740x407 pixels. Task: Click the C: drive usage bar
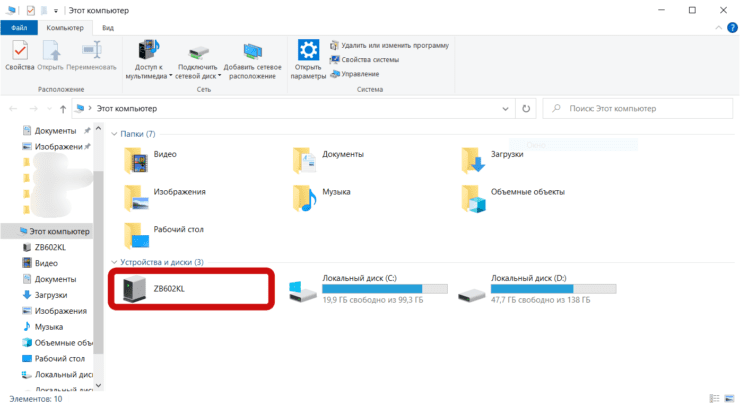pyautogui.click(x=385, y=289)
